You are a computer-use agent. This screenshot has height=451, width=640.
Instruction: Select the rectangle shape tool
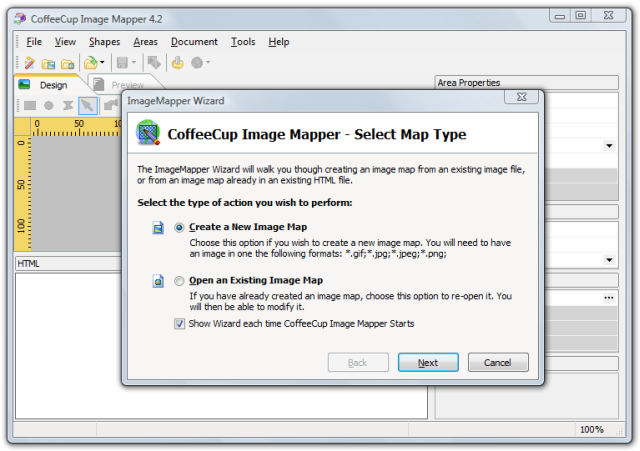[x=30, y=106]
